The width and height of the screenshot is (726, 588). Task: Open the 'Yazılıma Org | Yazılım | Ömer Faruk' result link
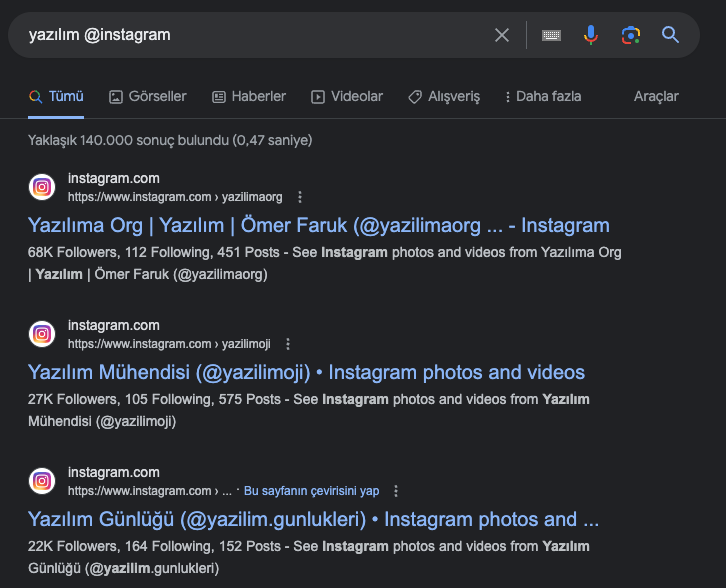(x=319, y=225)
